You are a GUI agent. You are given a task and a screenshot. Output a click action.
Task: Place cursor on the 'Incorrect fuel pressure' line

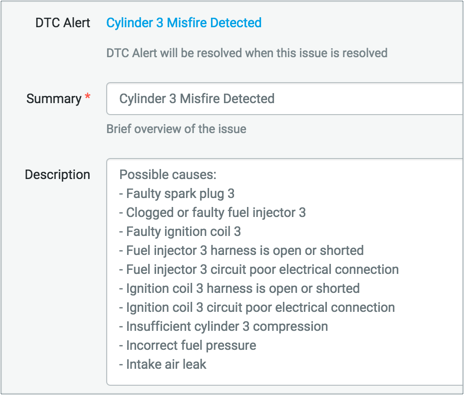coord(188,346)
